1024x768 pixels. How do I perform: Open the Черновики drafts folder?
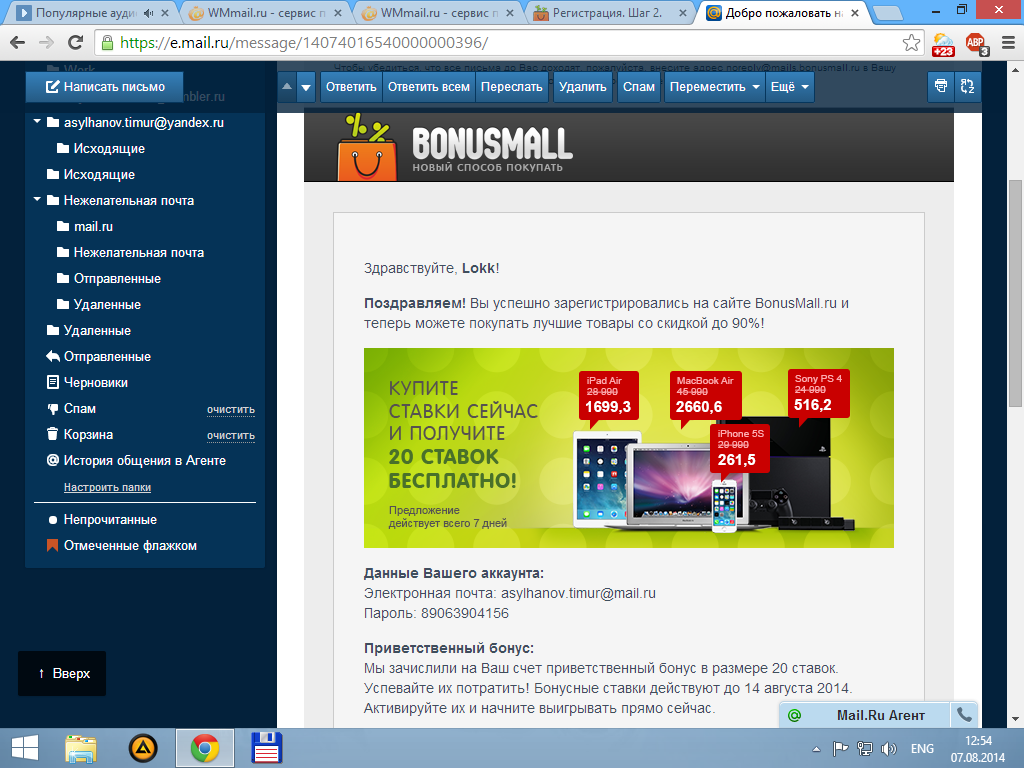click(x=96, y=383)
